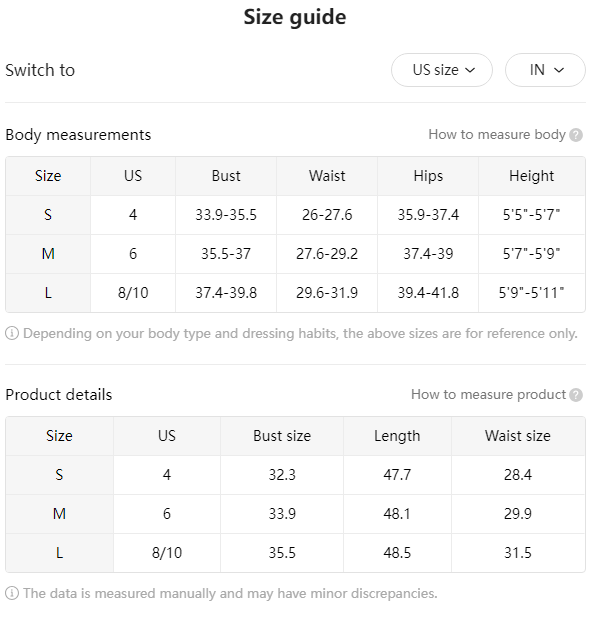Click the chevron arrow in the IN selector

(559, 71)
